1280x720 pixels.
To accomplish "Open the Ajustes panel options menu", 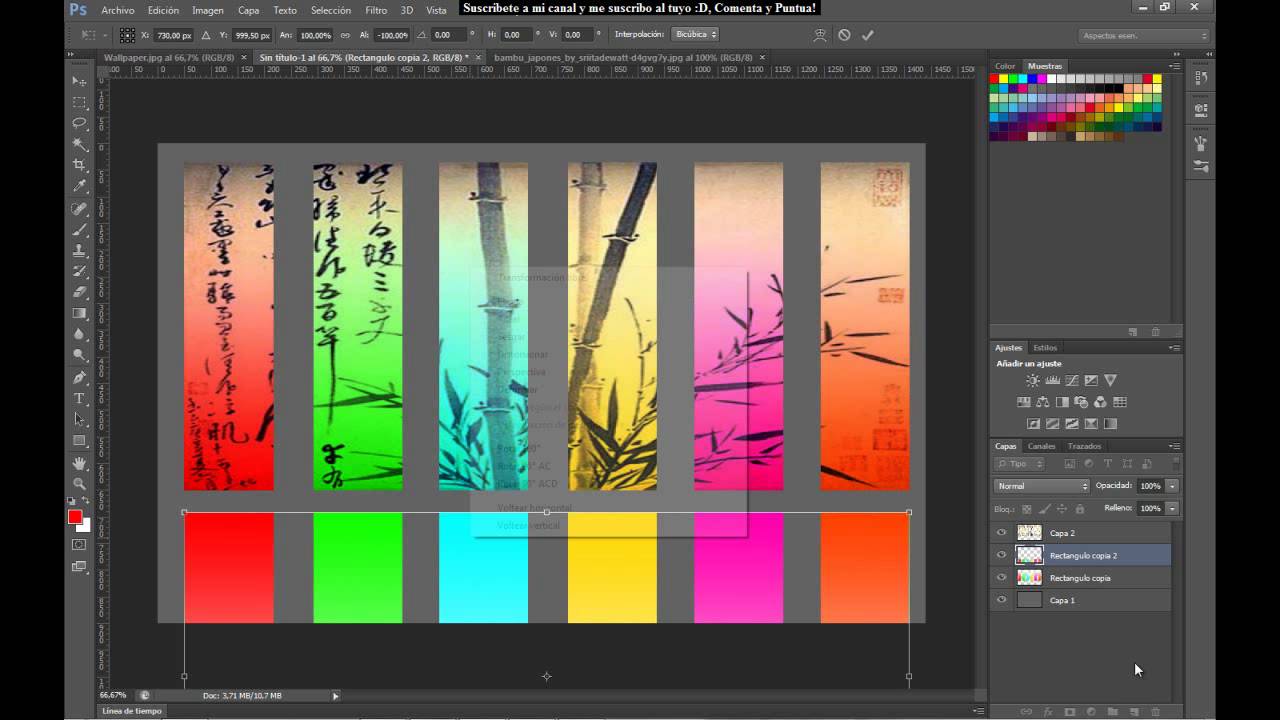I will point(1175,348).
